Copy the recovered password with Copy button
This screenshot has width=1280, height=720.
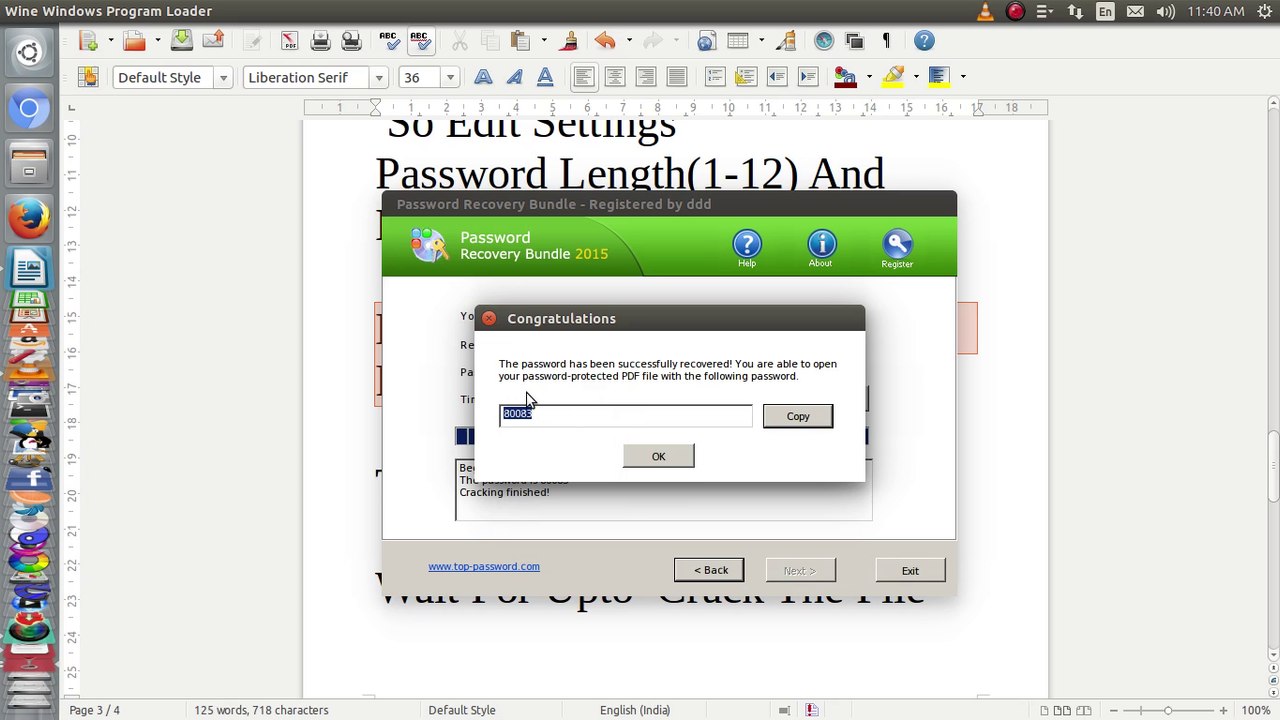point(798,416)
